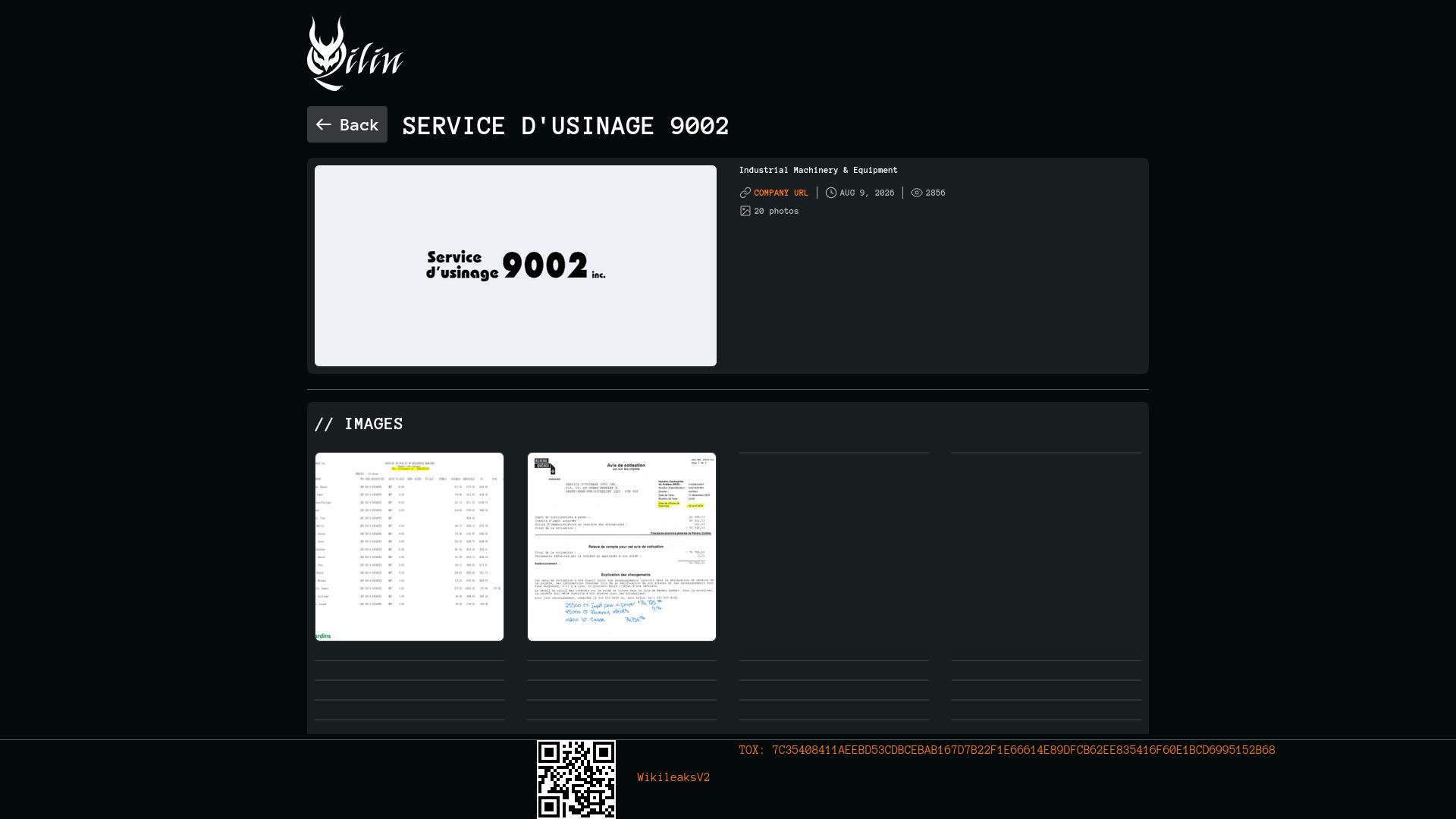Open the Service d'usinage 9002 inc. logo image
The height and width of the screenshot is (819, 1456).
[x=516, y=265]
